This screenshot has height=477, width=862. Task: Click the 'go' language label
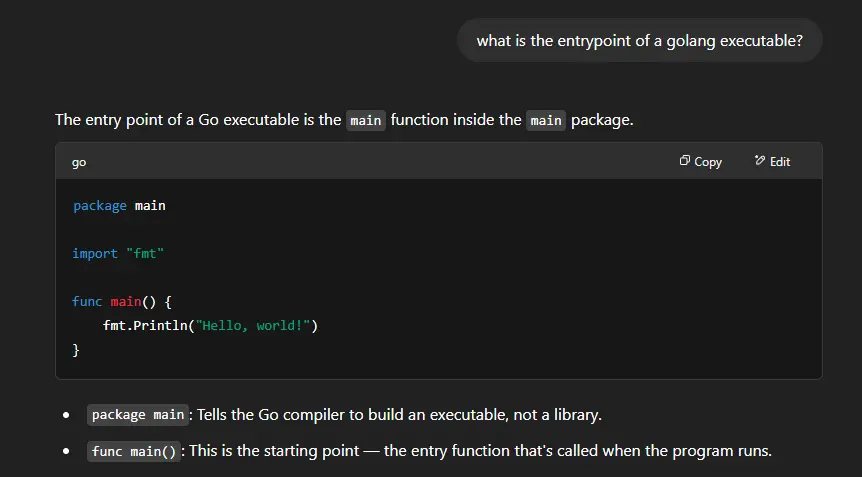click(x=79, y=163)
